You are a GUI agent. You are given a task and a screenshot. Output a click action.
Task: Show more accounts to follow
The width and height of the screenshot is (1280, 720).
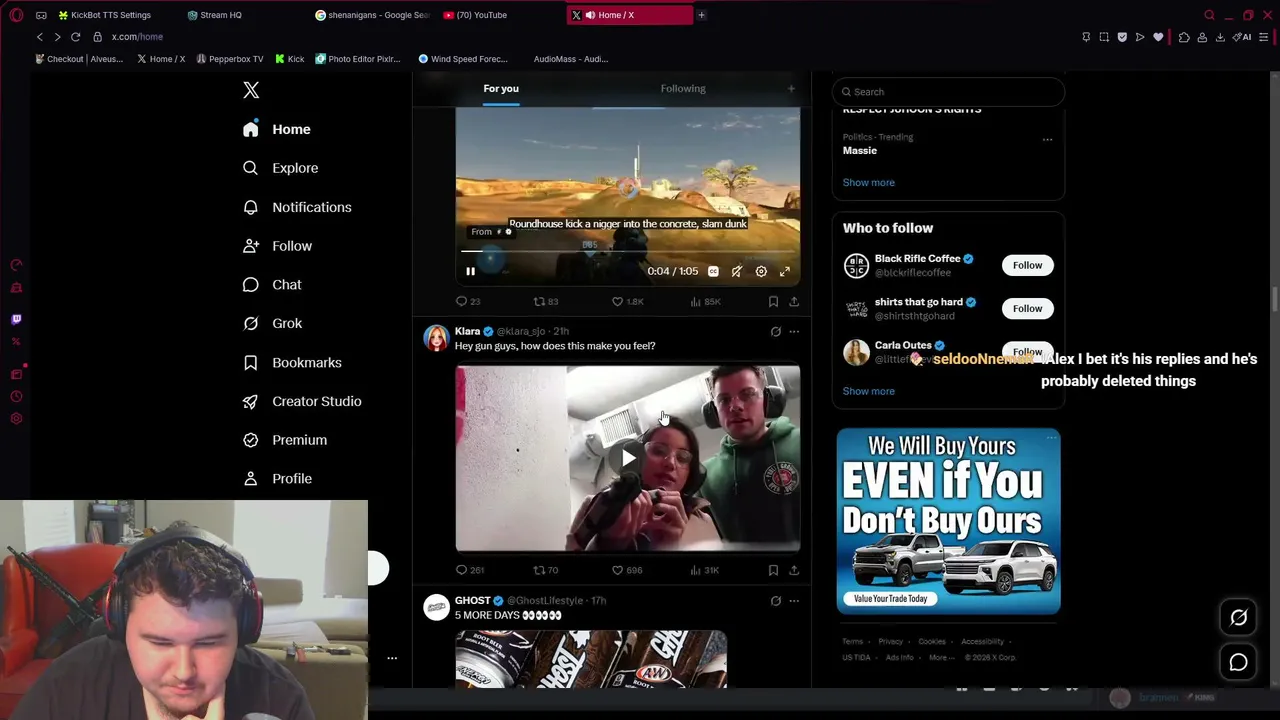click(868, 391)
